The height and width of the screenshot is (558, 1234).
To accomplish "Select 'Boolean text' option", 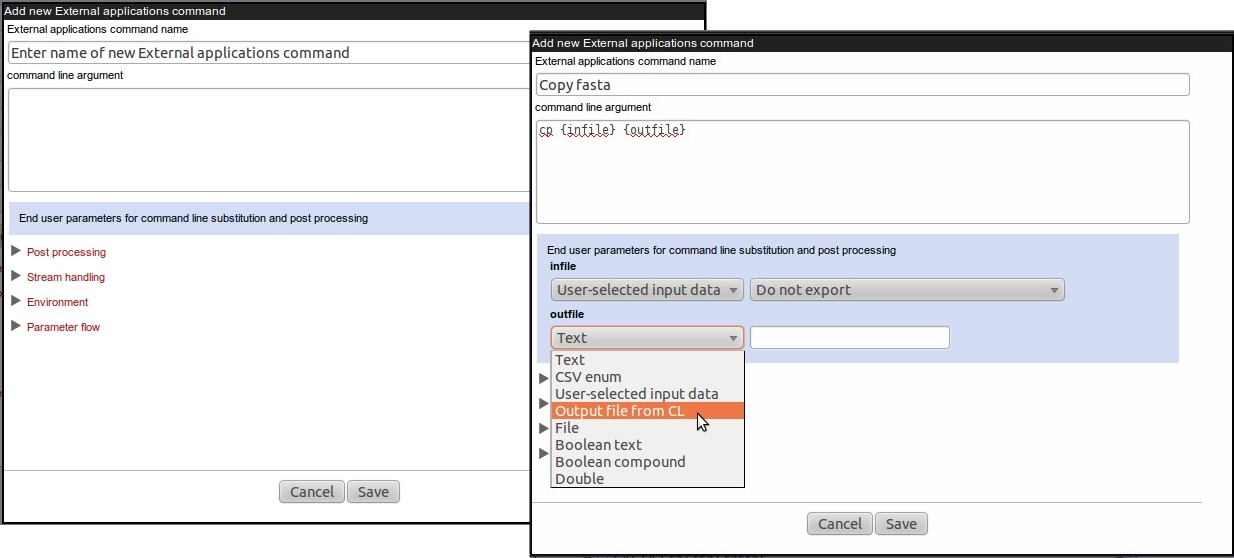I will pyautogui.click(x=647, y=445).
